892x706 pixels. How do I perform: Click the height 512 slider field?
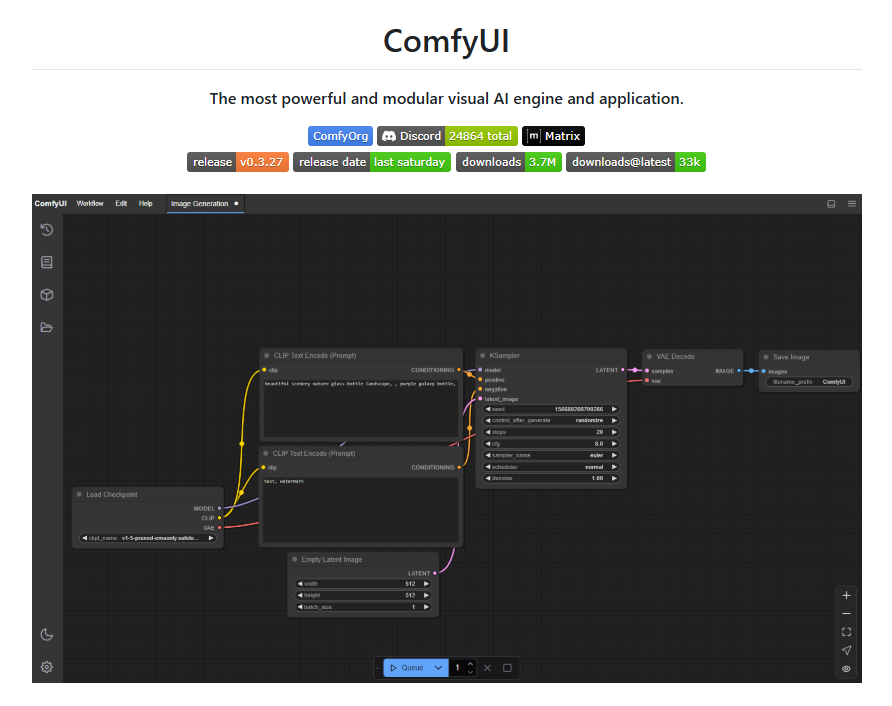tap(363, 595)
